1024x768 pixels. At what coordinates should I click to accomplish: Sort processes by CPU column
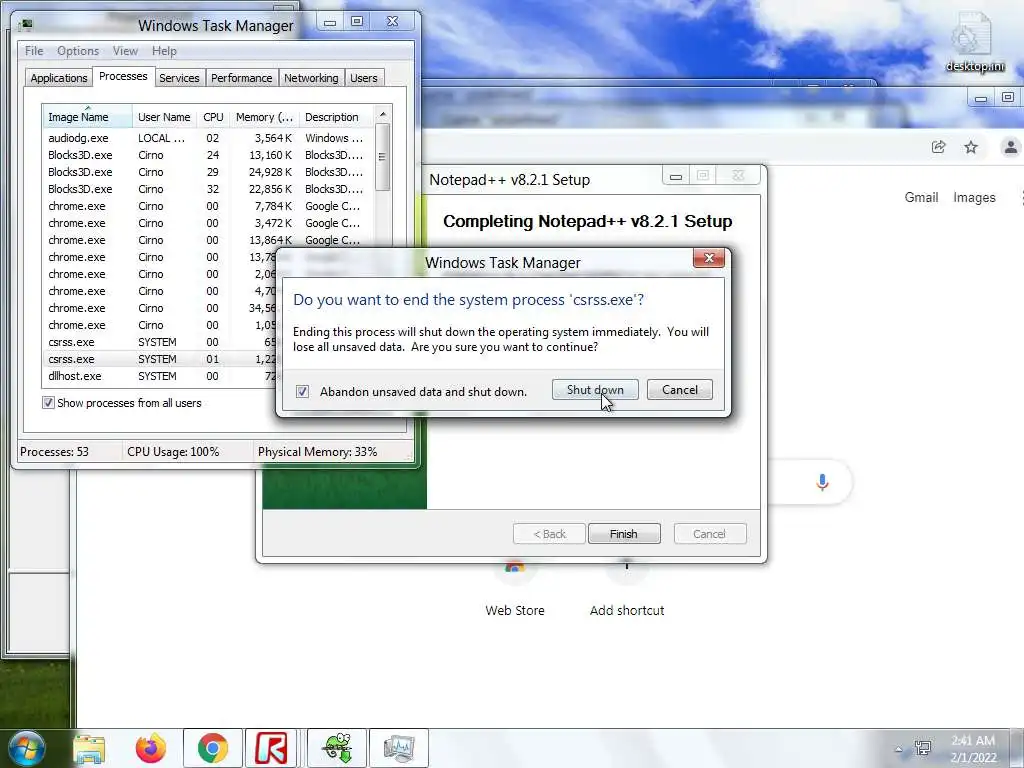(x=213, y=117)
